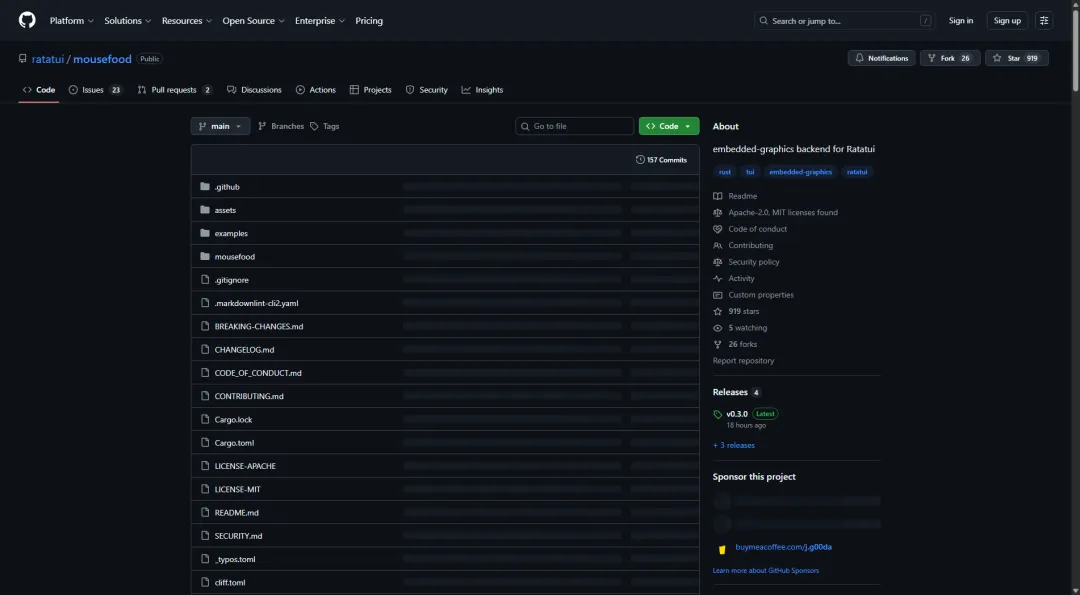Click the Security policy scale icon

pyautogui.click(x=718, y=262)
